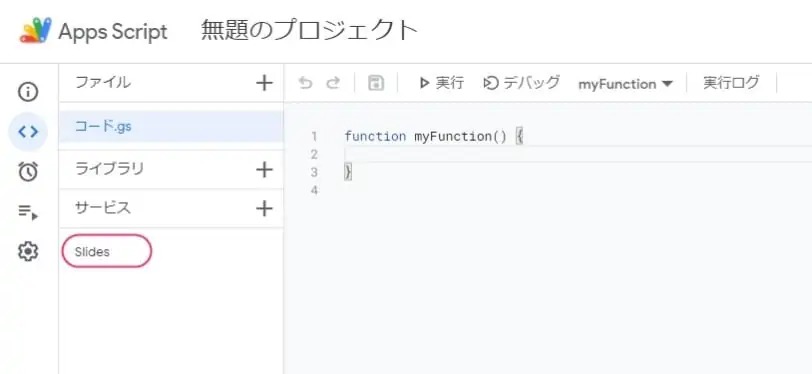
Task: Open the Overview info icon in sidebar
Action: click(x=28, y=92)
